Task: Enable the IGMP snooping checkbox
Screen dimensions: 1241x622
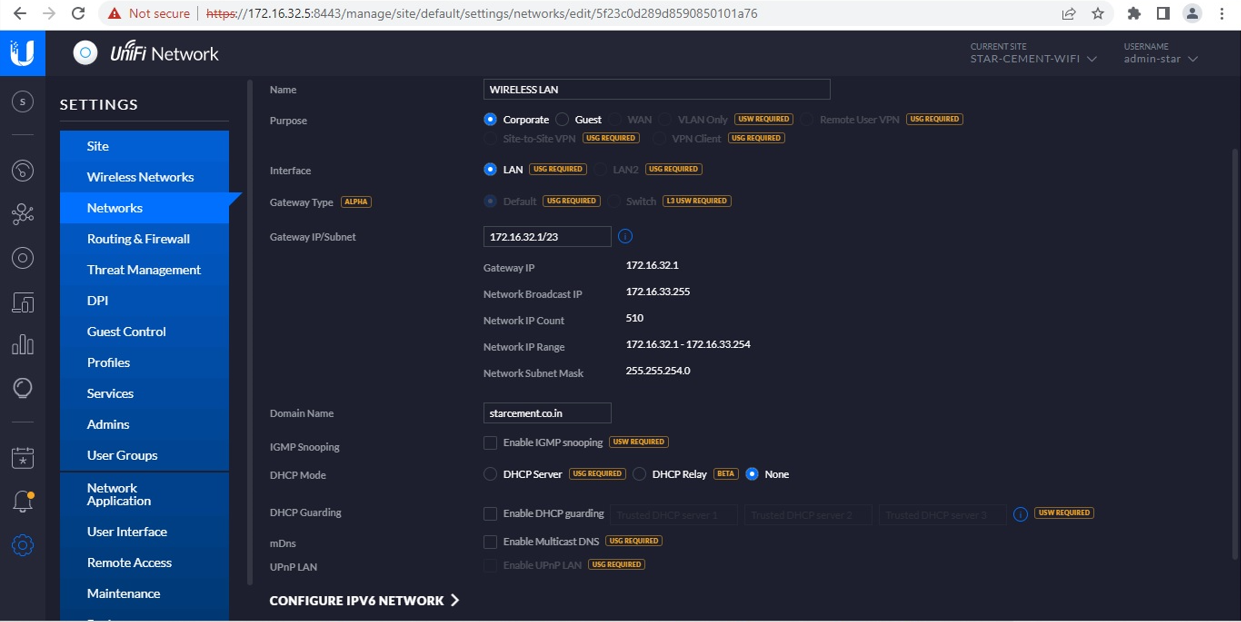Action: (490, 442)
